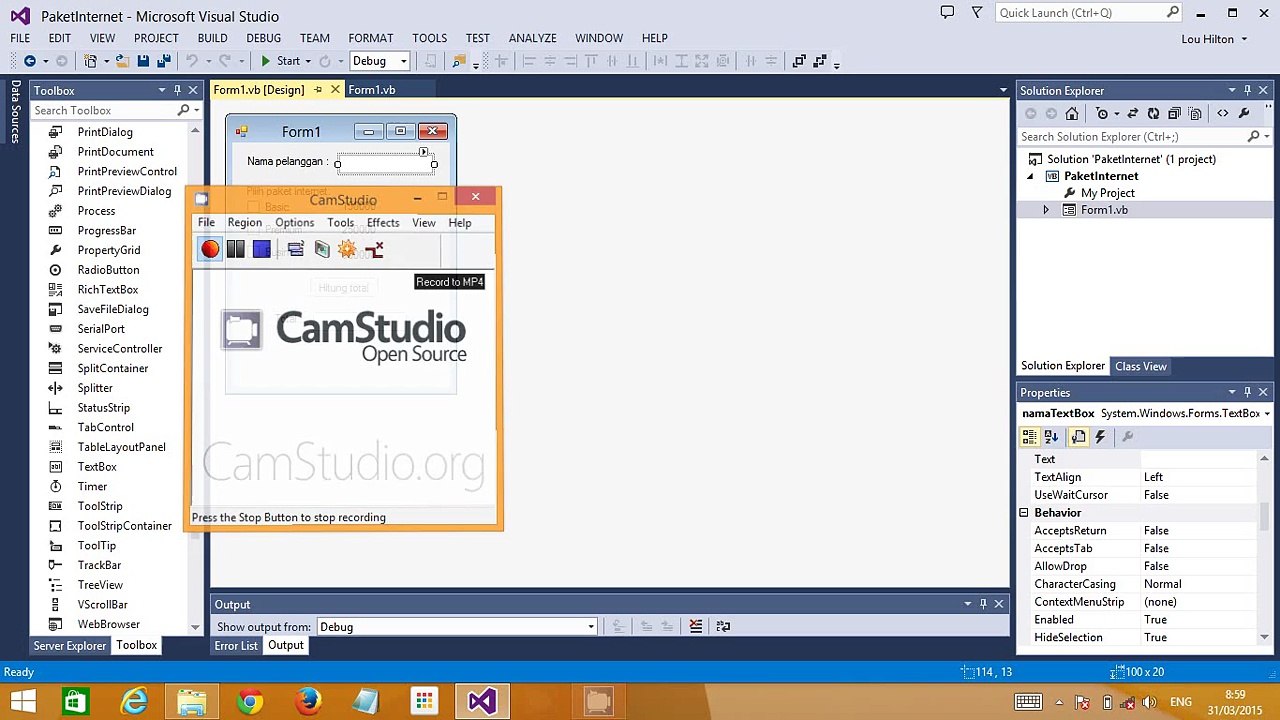Click Windows Start button on taskbar
Screen dimensions: 1280x720
[x=22, y=701]
